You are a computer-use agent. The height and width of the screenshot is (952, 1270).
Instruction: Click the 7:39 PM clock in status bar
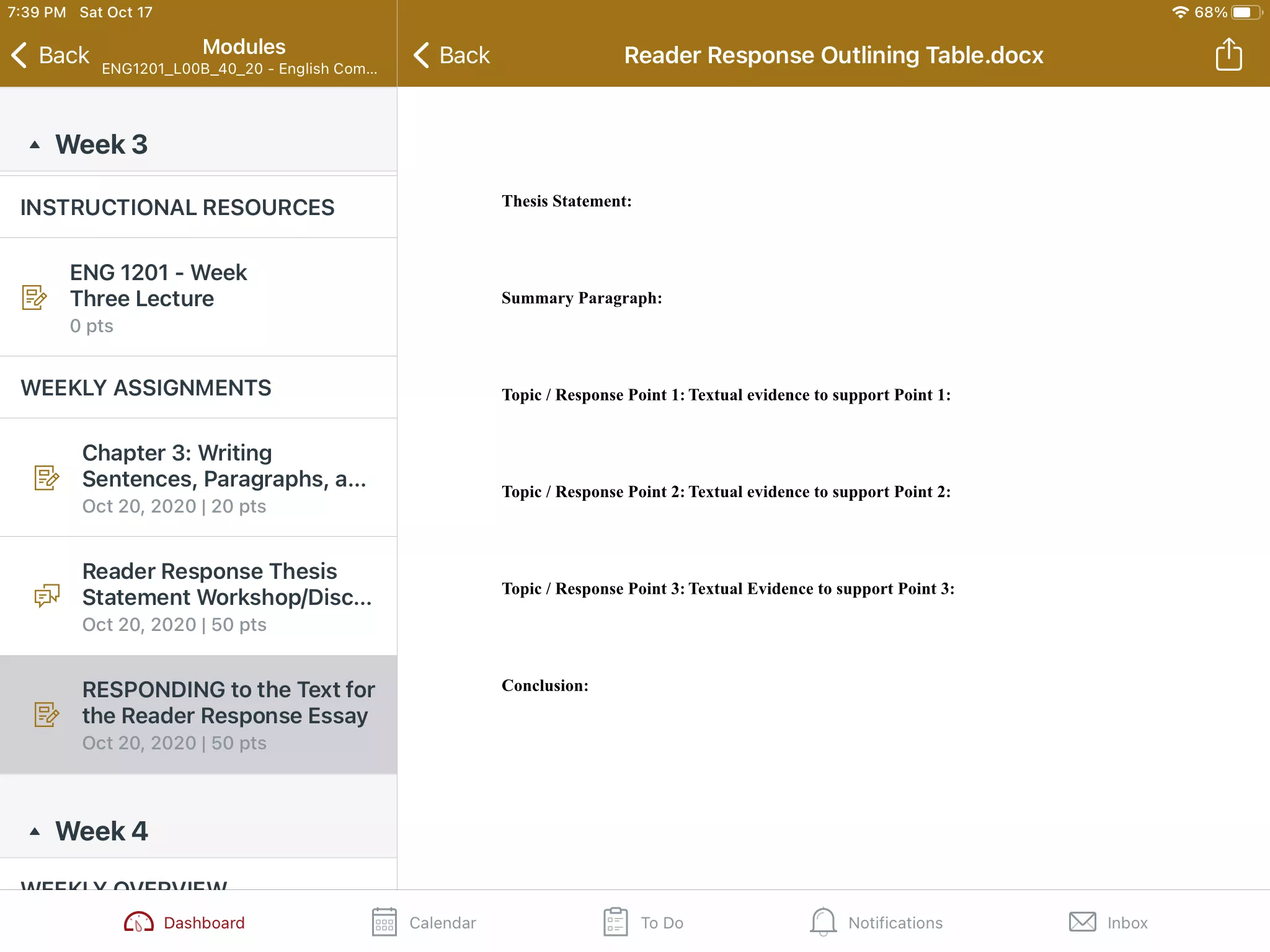click(37, 12)
